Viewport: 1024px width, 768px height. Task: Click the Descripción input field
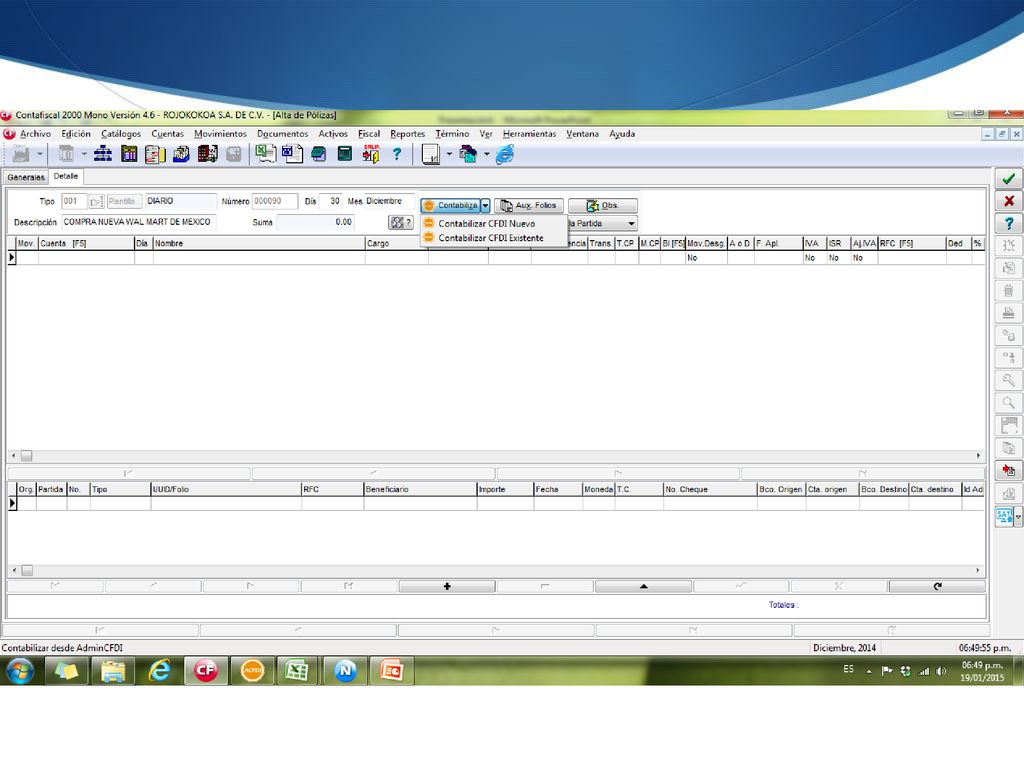point(138,222)
